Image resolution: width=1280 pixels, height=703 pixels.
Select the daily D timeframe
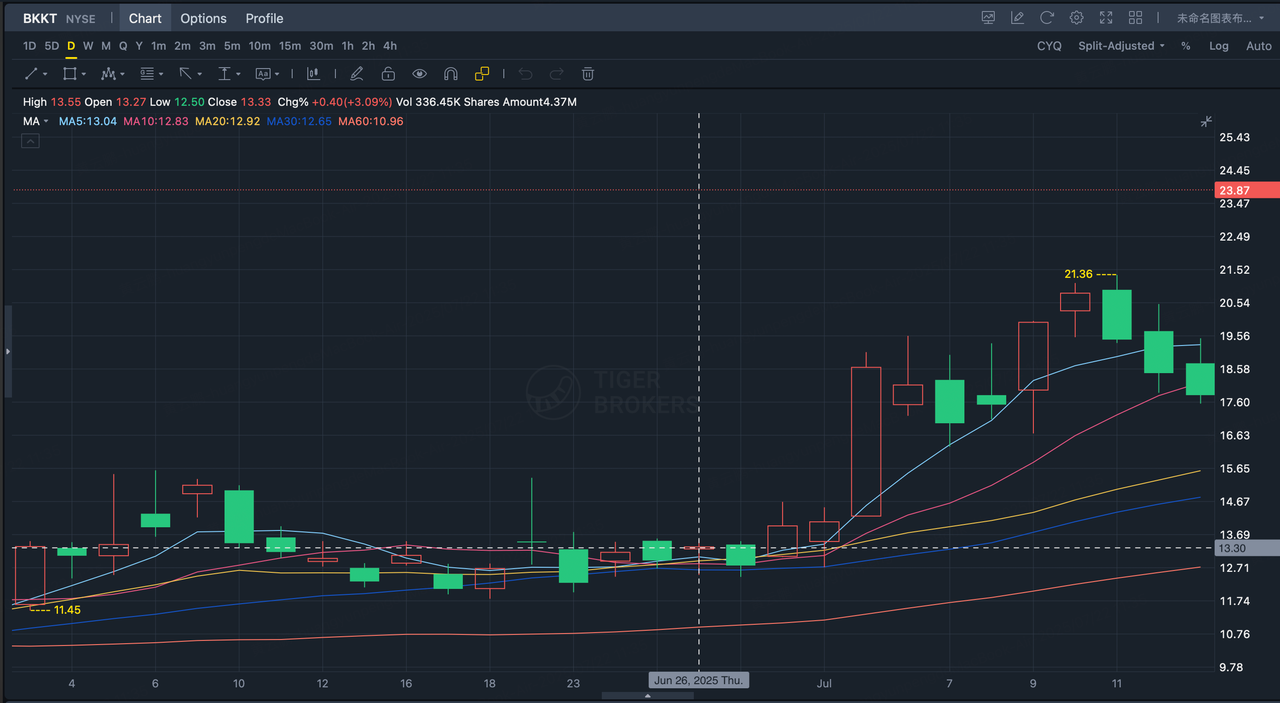(x=71, y=46)
